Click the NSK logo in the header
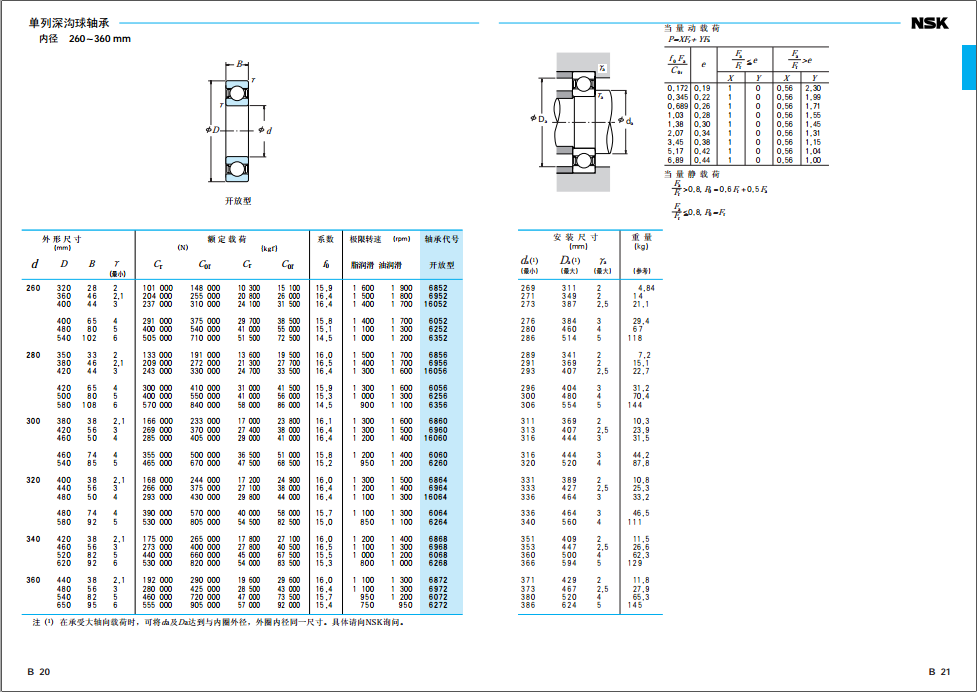This screenshot has height=692, width=977. coord(929,24)
